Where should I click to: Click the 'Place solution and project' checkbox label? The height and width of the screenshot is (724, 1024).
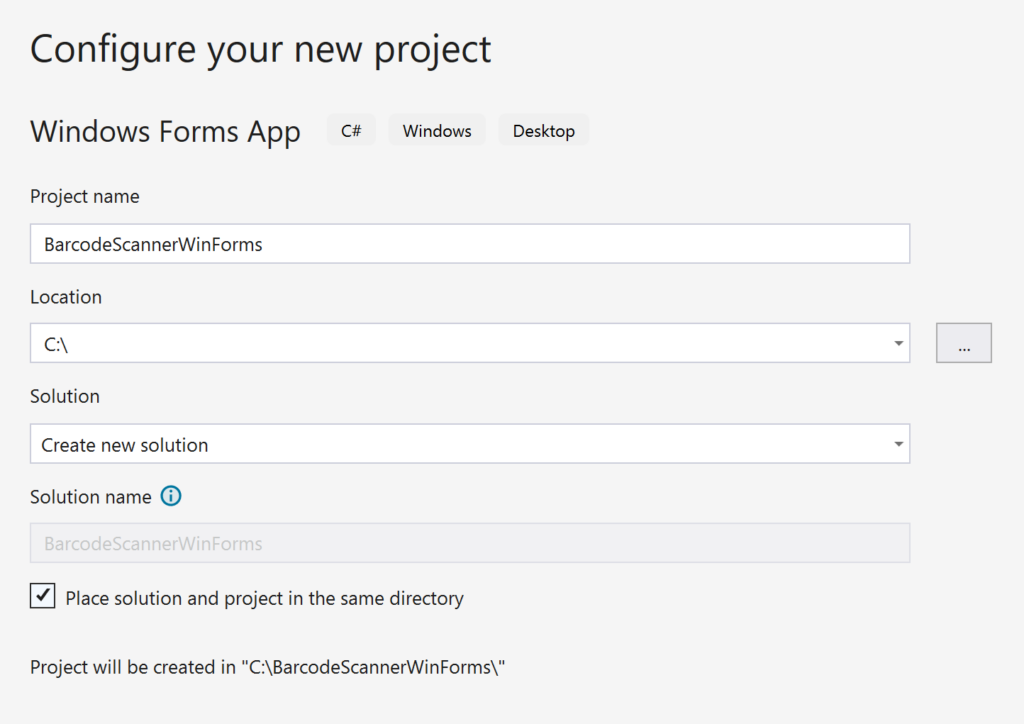click(x=264, y=599)
